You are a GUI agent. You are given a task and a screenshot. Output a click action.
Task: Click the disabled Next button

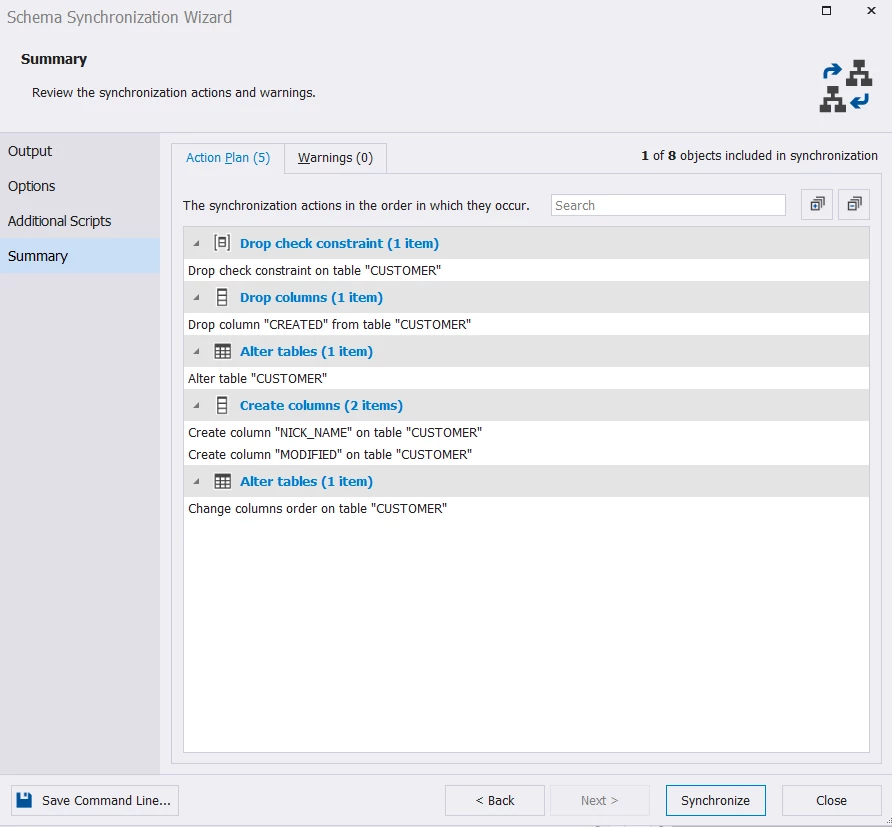(x=600, y=800)
